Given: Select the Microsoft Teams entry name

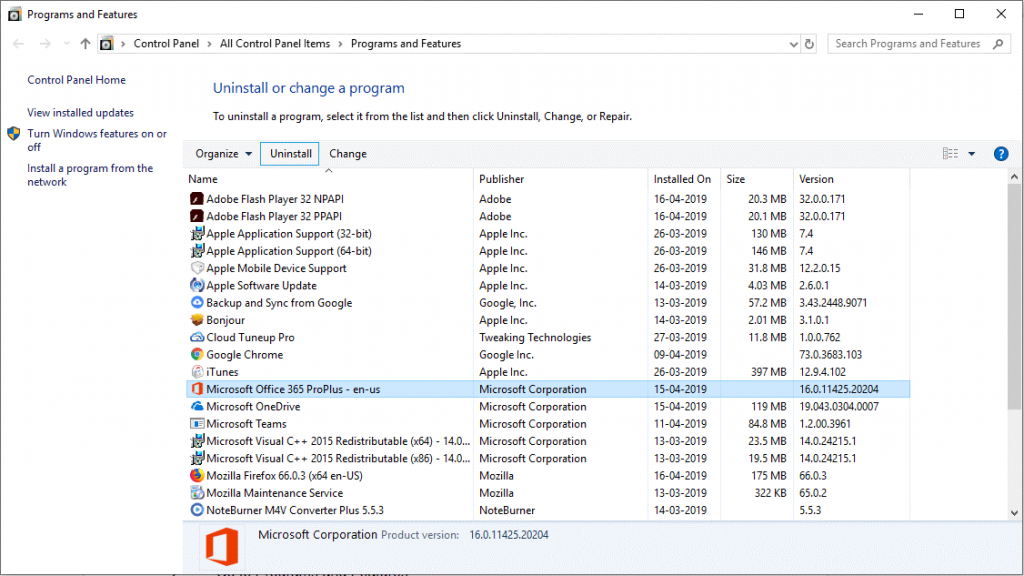Looking at the screenshot, I should (x=246, y=424).
